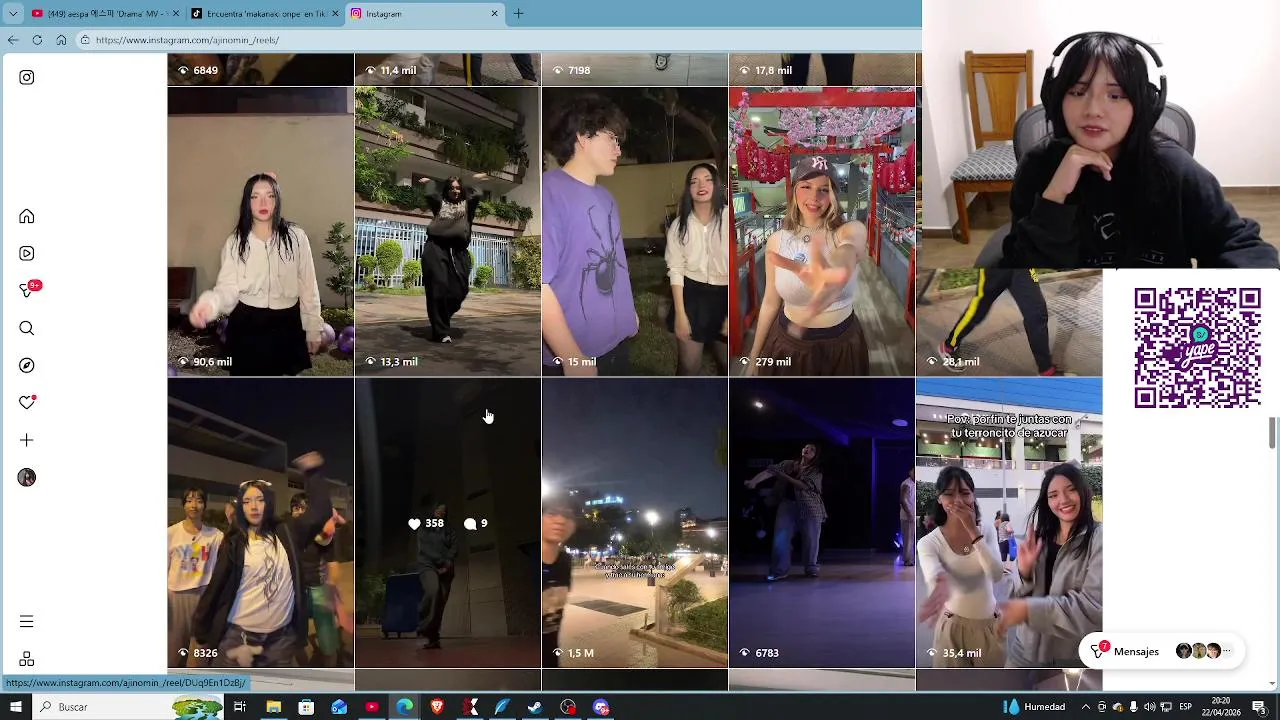
Task: Open the hamburger More menu in the sidebar
Action: click(27, 621)
